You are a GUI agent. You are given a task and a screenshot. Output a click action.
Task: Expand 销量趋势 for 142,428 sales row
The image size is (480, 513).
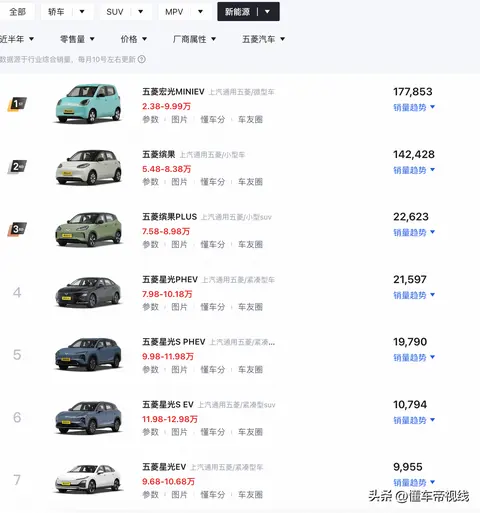point(414,170)
